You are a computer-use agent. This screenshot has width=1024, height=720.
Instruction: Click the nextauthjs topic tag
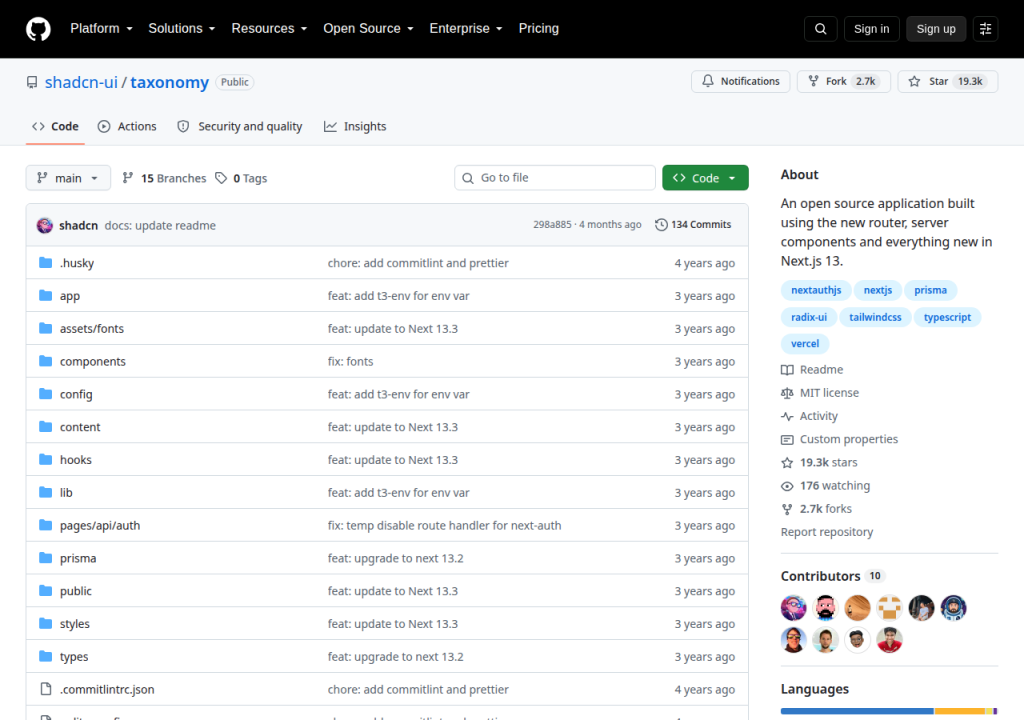pyautogui.click(x=816, y=290)
